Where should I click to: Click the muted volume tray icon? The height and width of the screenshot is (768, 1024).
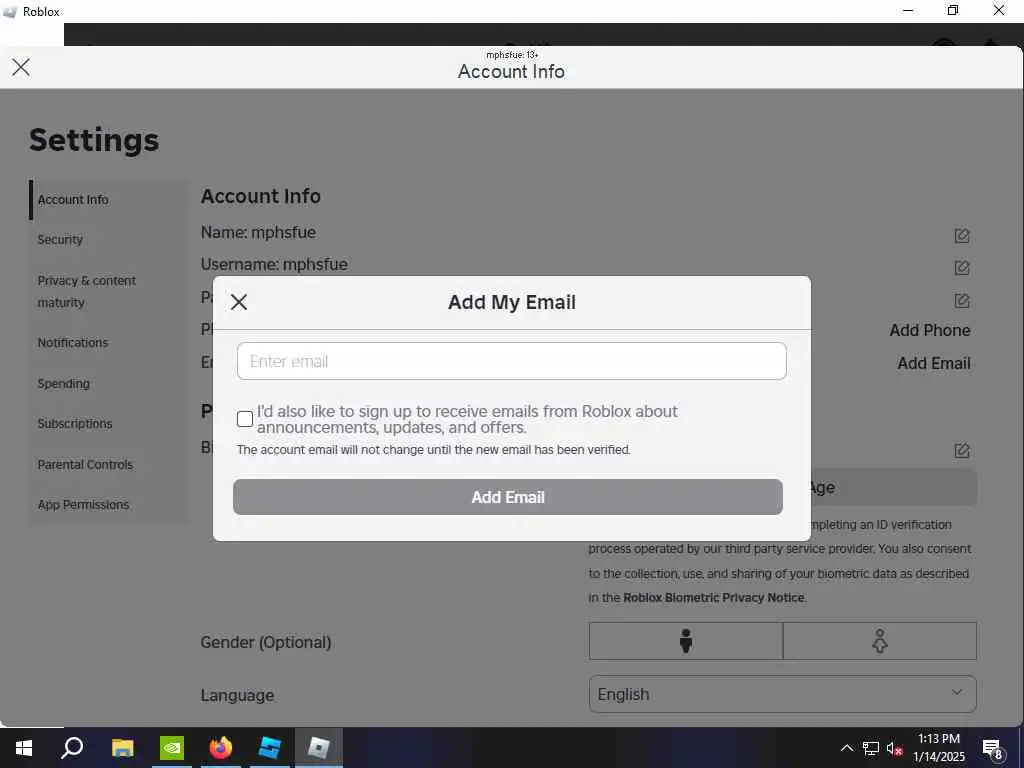(894, 748)
